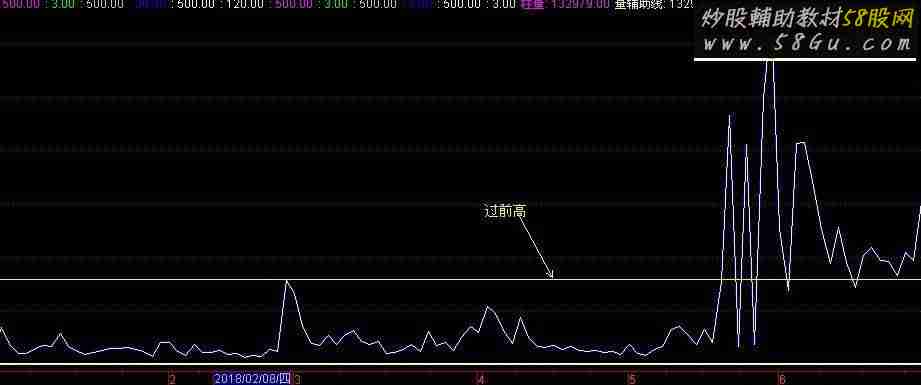Select month marker 2 on time axis
Screen dimensions: 921x385
(x=172, y=380)
